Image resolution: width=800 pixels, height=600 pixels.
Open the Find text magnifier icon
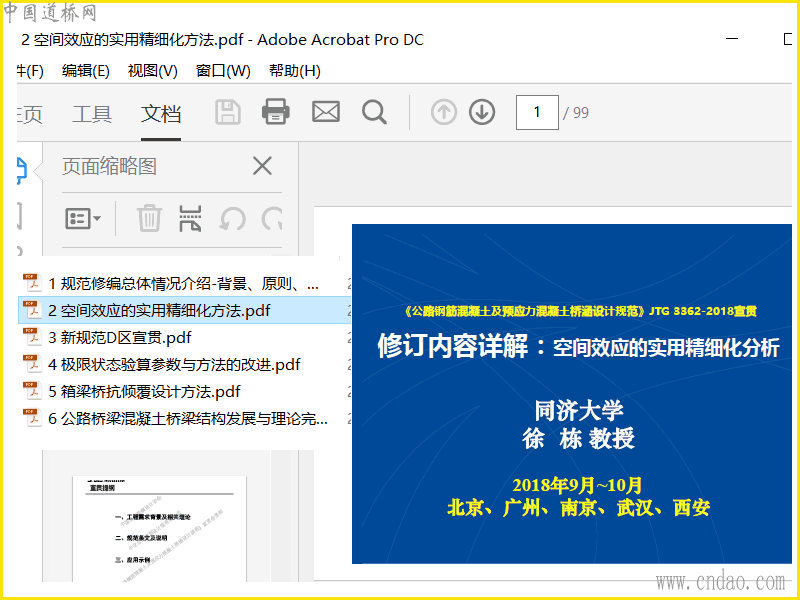[x=374, y=112]
